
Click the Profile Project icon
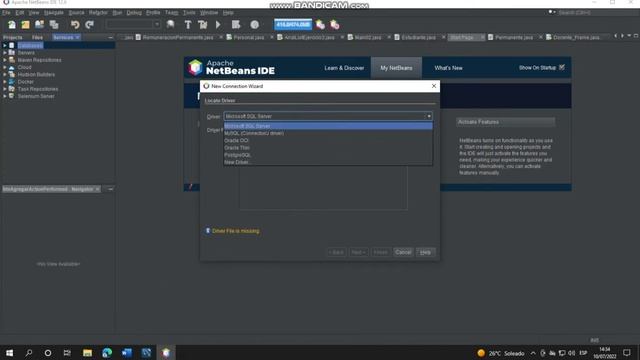254,25
